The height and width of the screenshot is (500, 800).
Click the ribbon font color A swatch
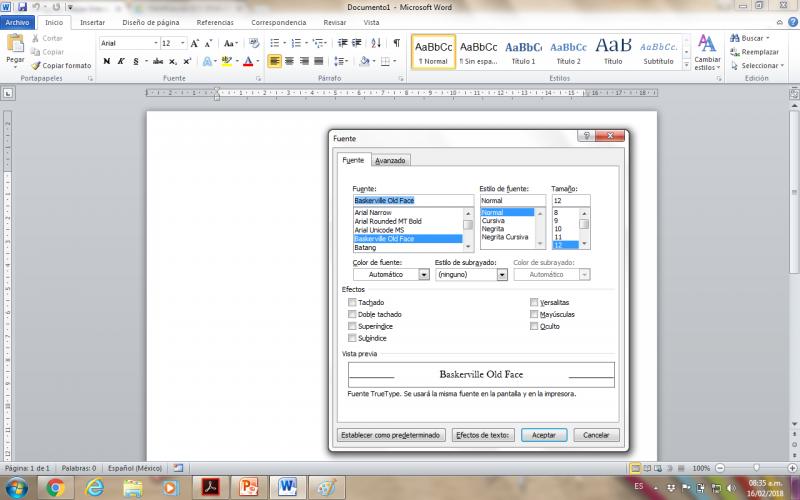click(248, 61)
